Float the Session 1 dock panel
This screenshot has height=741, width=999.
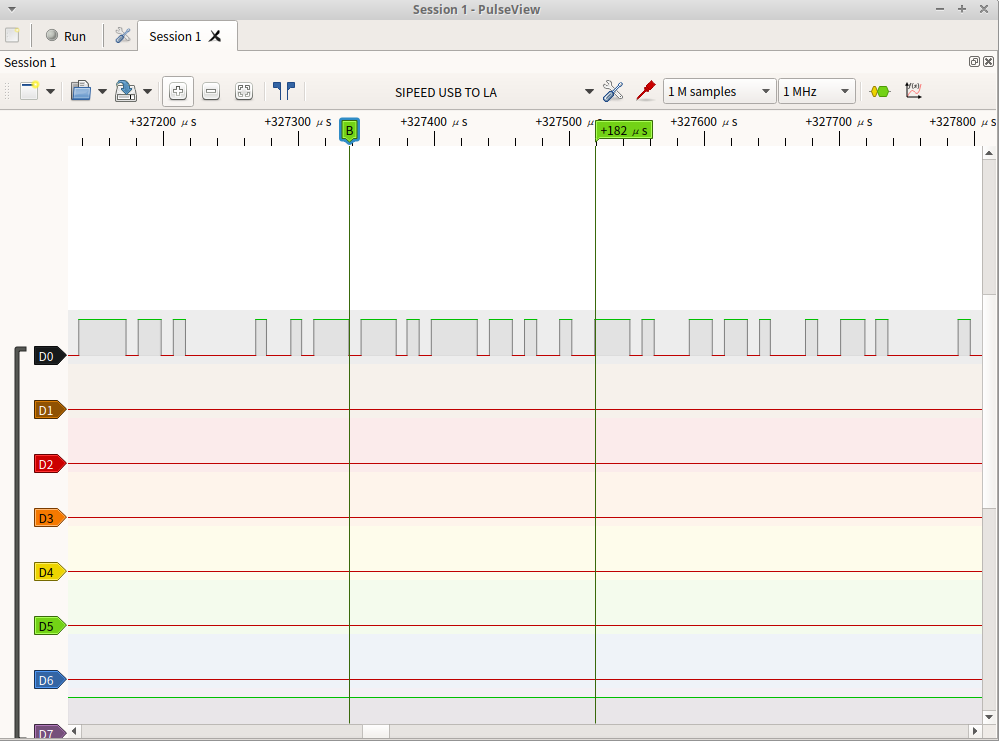(974, 62)
